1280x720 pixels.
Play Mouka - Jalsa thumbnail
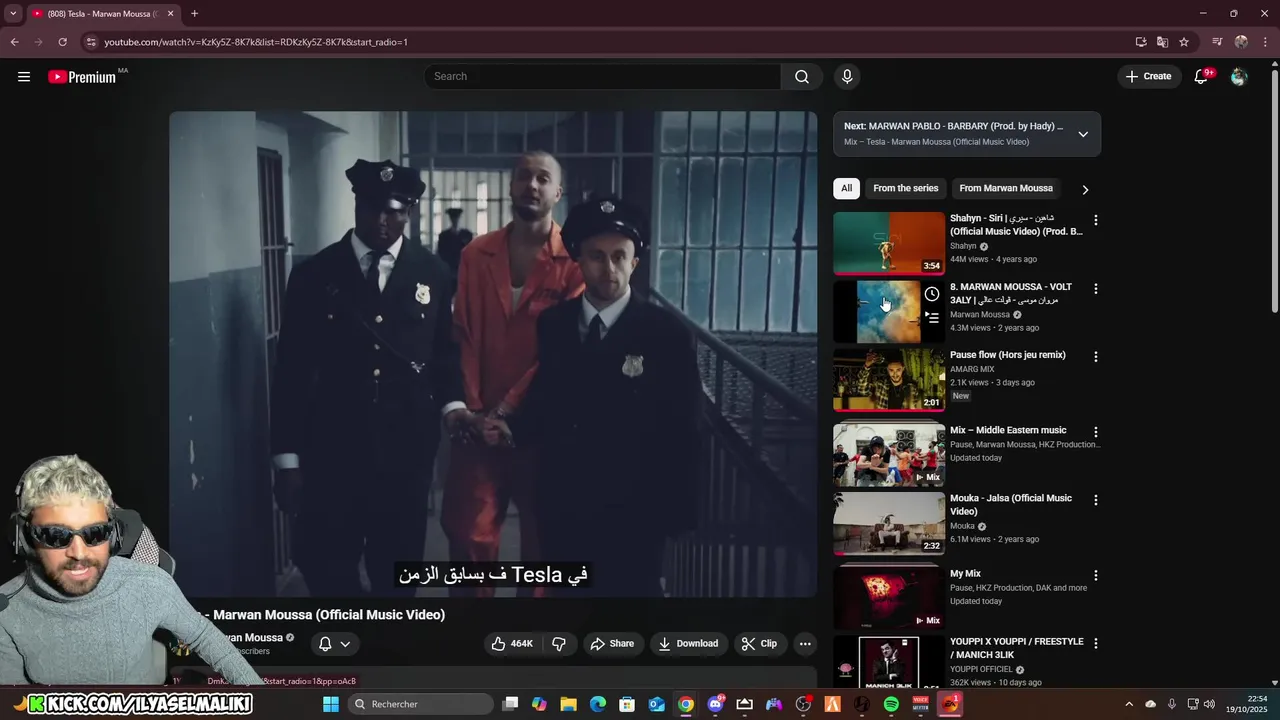[x=889, y=523]
